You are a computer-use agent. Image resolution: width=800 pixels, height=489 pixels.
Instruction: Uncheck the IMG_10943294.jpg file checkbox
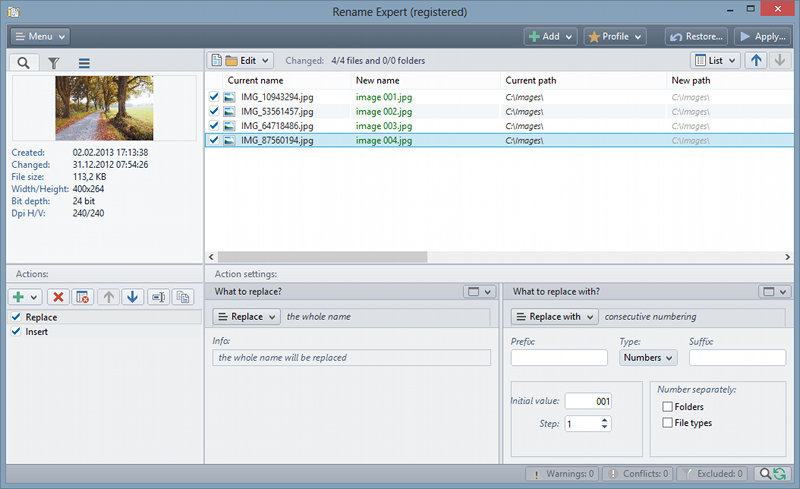(214, 97)
